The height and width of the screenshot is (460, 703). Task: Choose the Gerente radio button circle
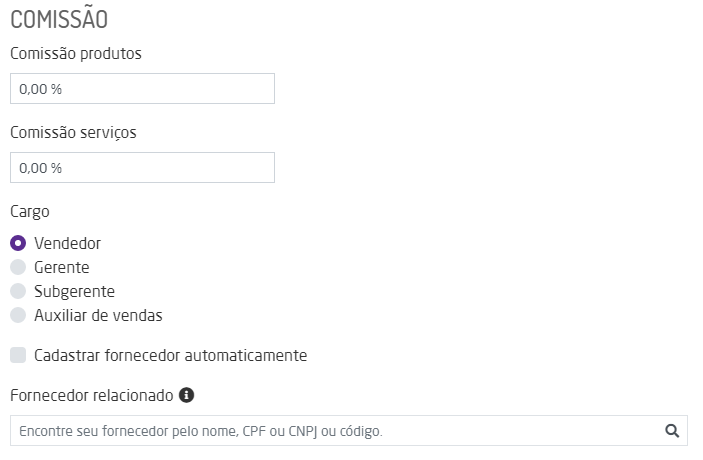click(18, 267)
